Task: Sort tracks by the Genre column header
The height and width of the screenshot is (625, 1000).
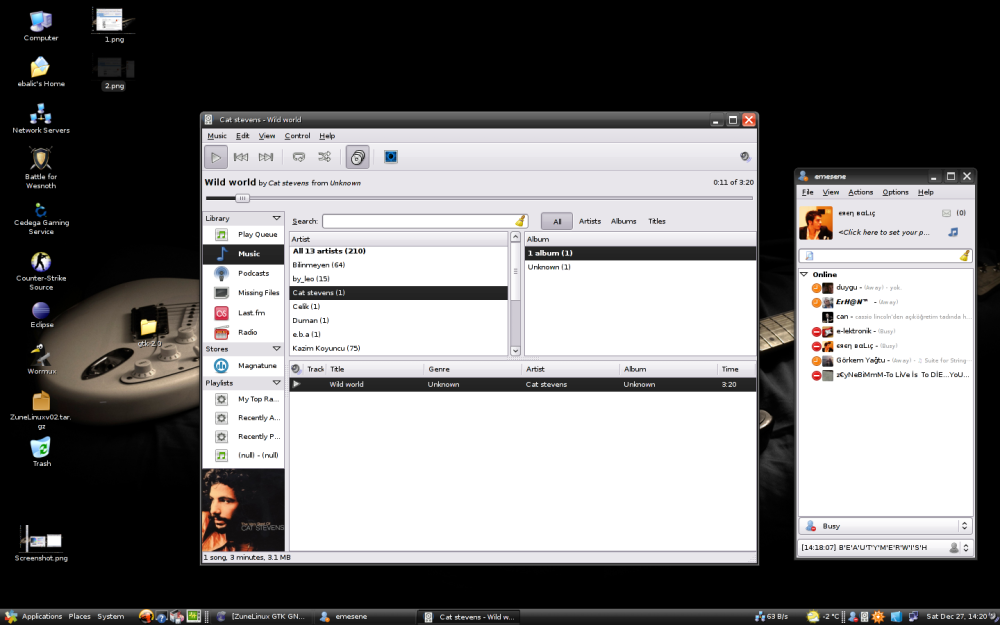Action: pyautogui.click(x=473, y=369)
